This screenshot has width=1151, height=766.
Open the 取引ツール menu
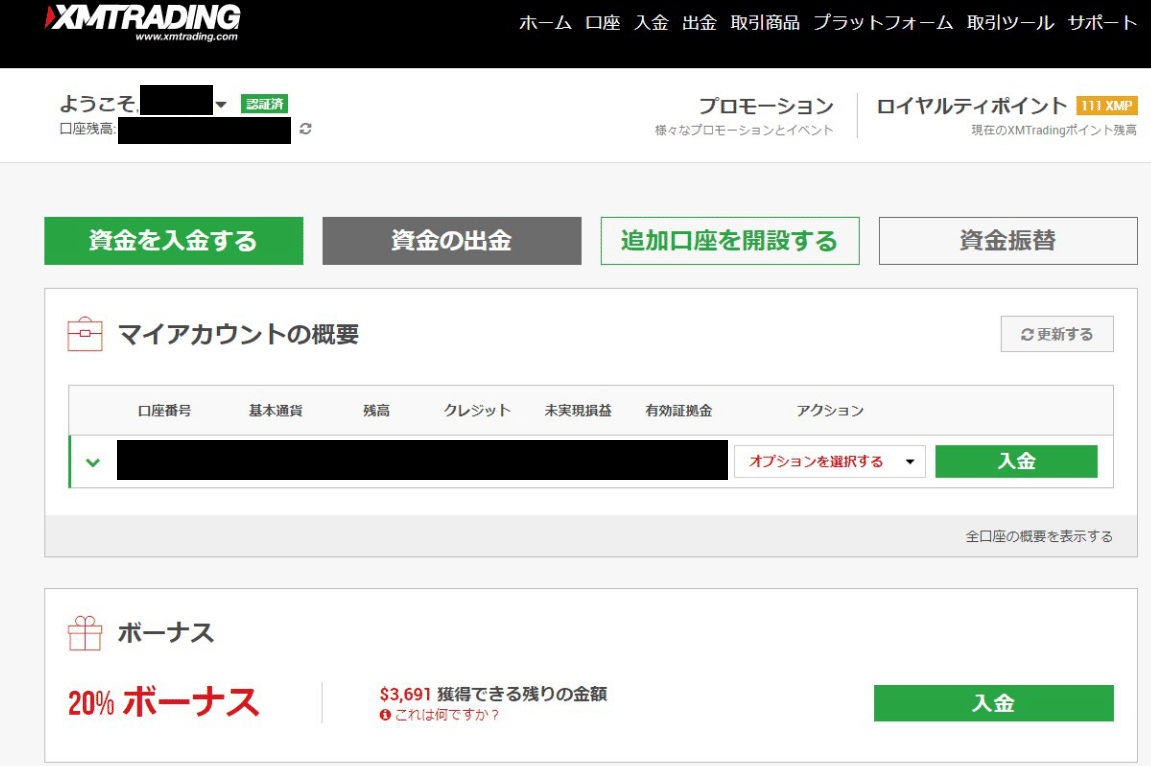pos(1011,23)
